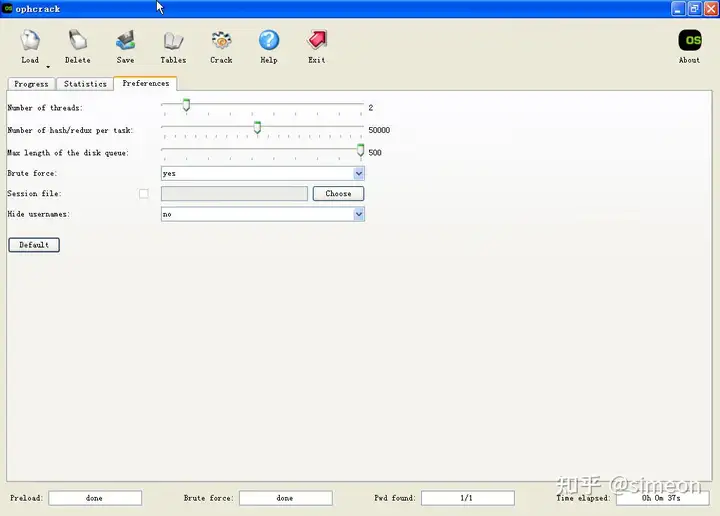720x516 pixels.
Task: Click the Session file path field
Action: (234, 194)
